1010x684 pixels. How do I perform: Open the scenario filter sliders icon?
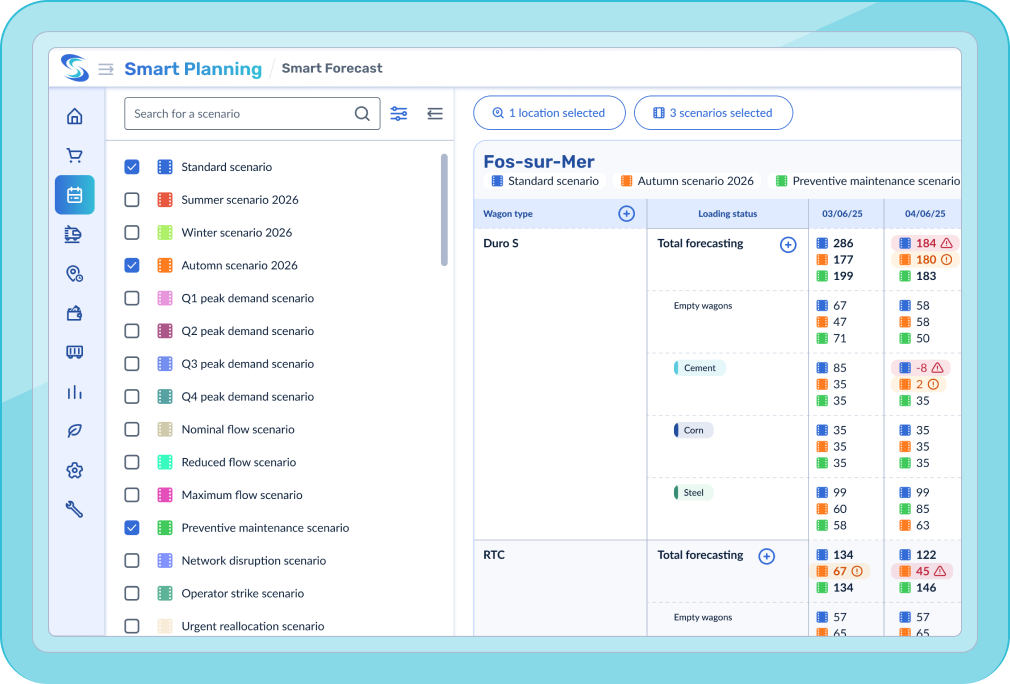(399, 114)
